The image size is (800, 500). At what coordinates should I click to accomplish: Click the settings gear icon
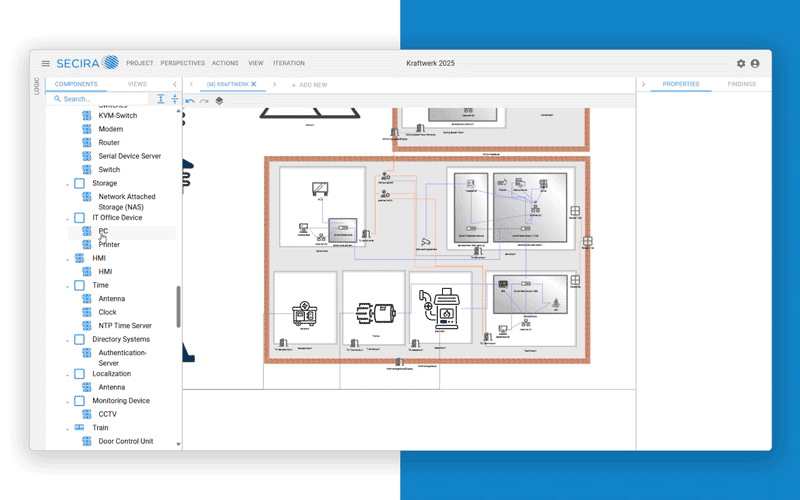tap(741, 63)
